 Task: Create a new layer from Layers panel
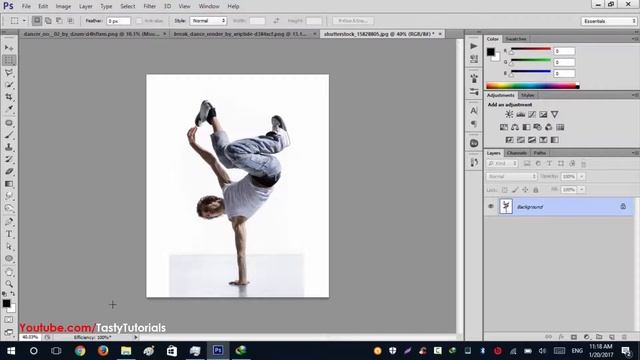pyautogui.click(x=611, y=337)
